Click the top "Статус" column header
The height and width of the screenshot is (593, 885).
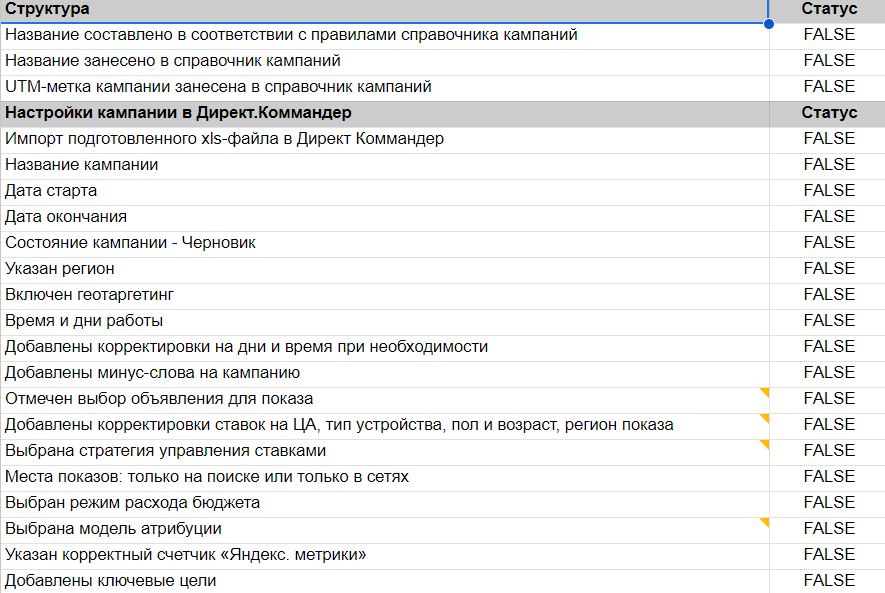pos(829,9)
